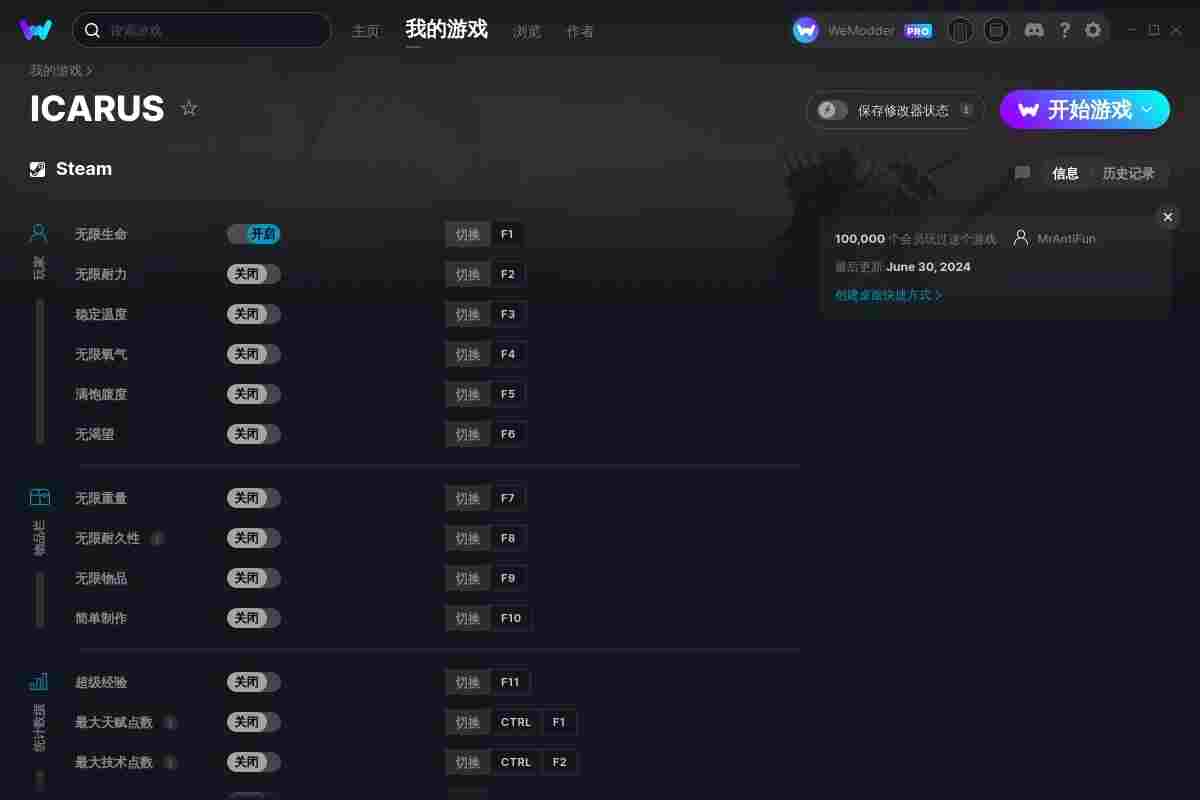Go to 主页 tab
This screenshot has width=1200, height=800.
click(366, 31)
